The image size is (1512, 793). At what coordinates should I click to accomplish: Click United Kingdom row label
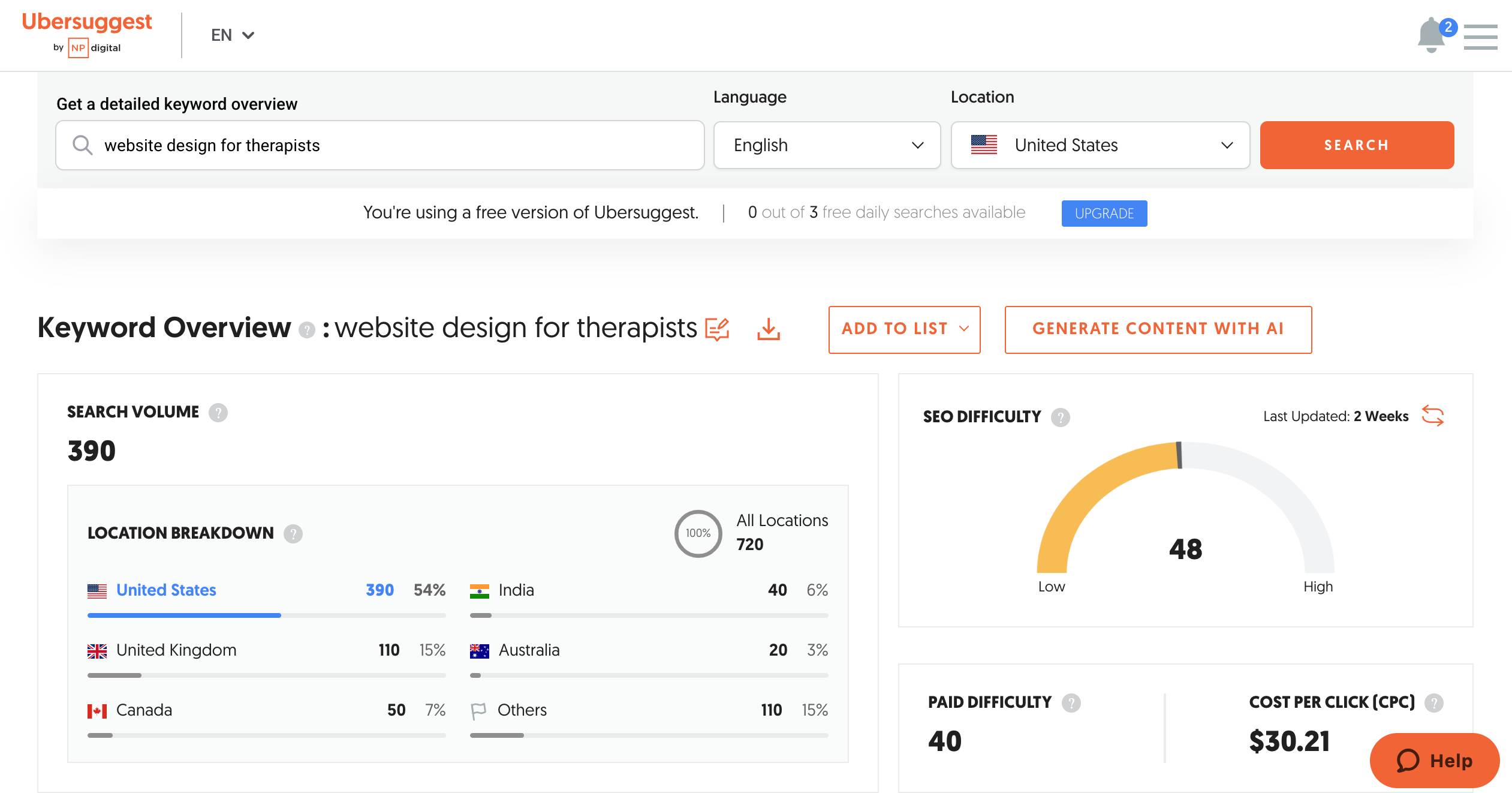[x=176, y=650]
